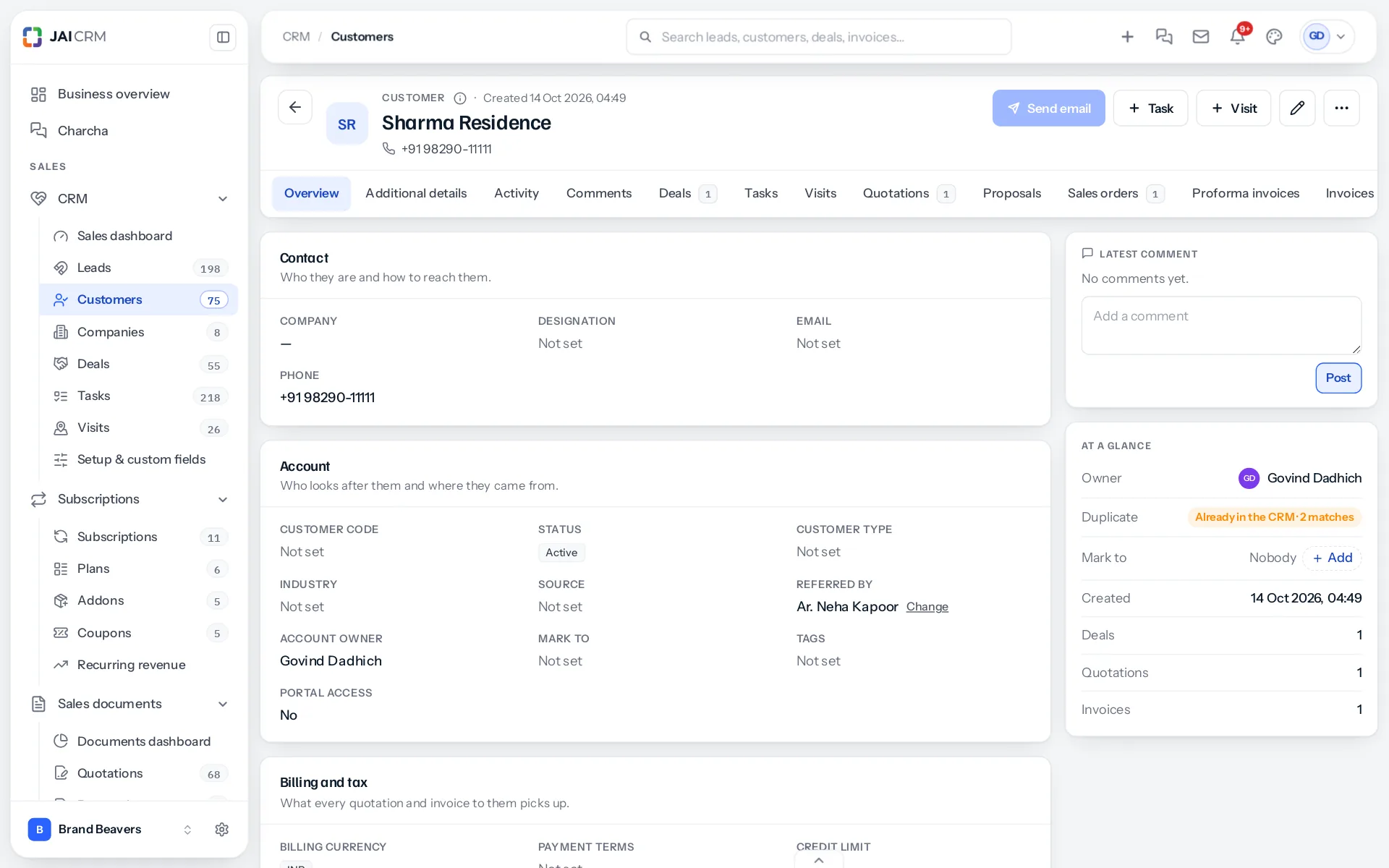Click the Add a comment textbox
Image resolution: width=1389 pixels, height=868 pixels.
[x=1221, y=325]
